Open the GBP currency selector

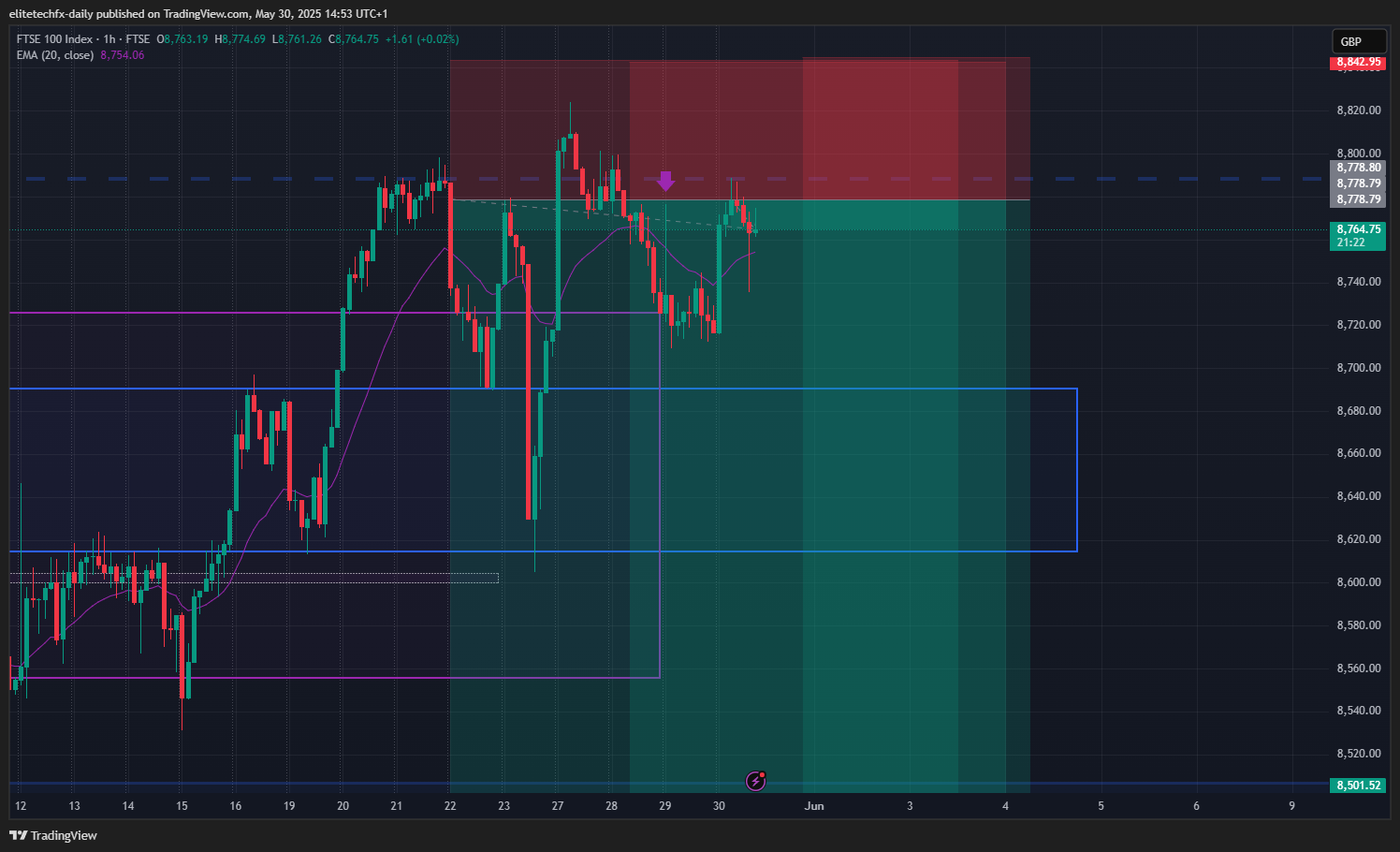click(x=1359, y=41)
